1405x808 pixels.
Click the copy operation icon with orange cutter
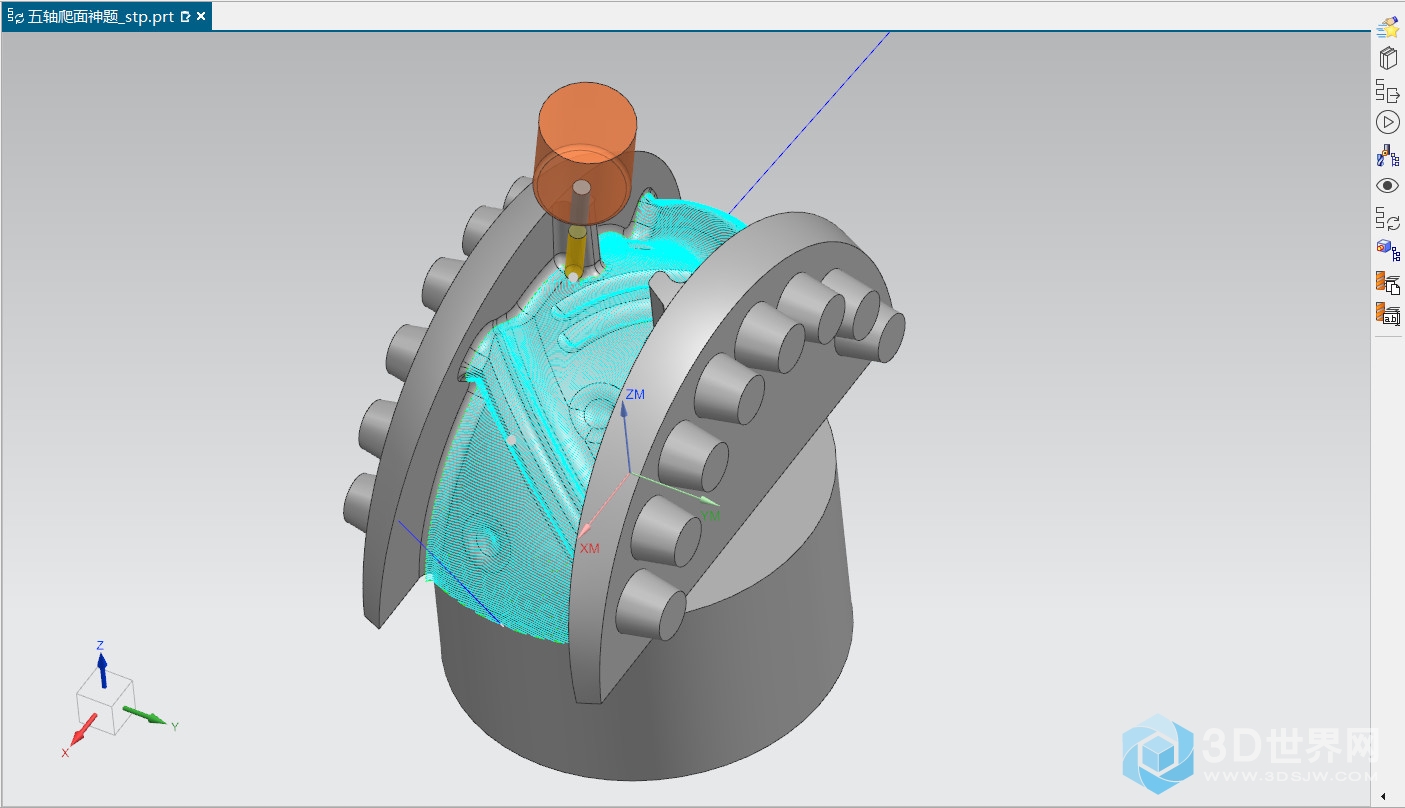coord(1387,282)
